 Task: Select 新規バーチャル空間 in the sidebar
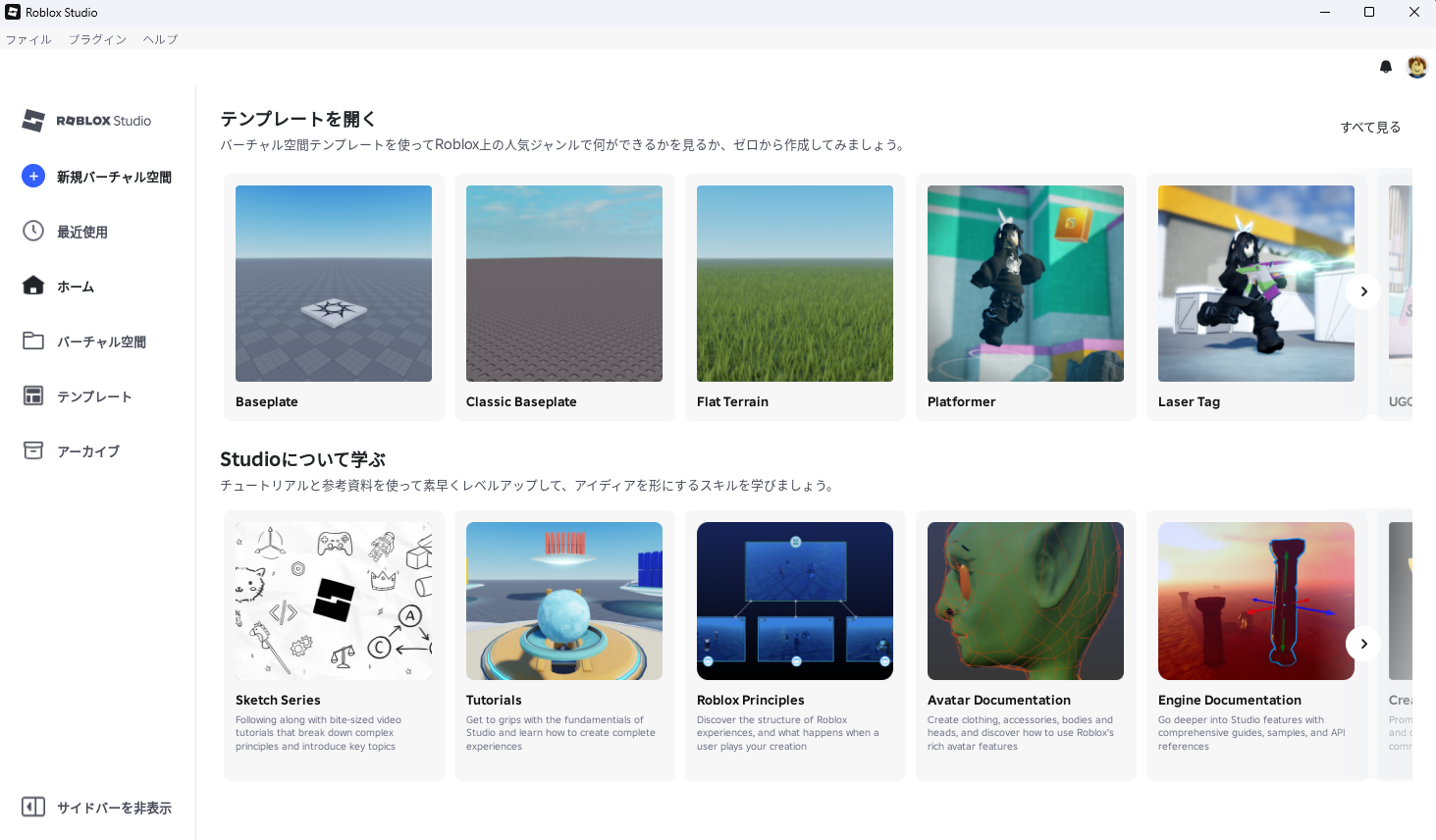(x=114, y=177)
